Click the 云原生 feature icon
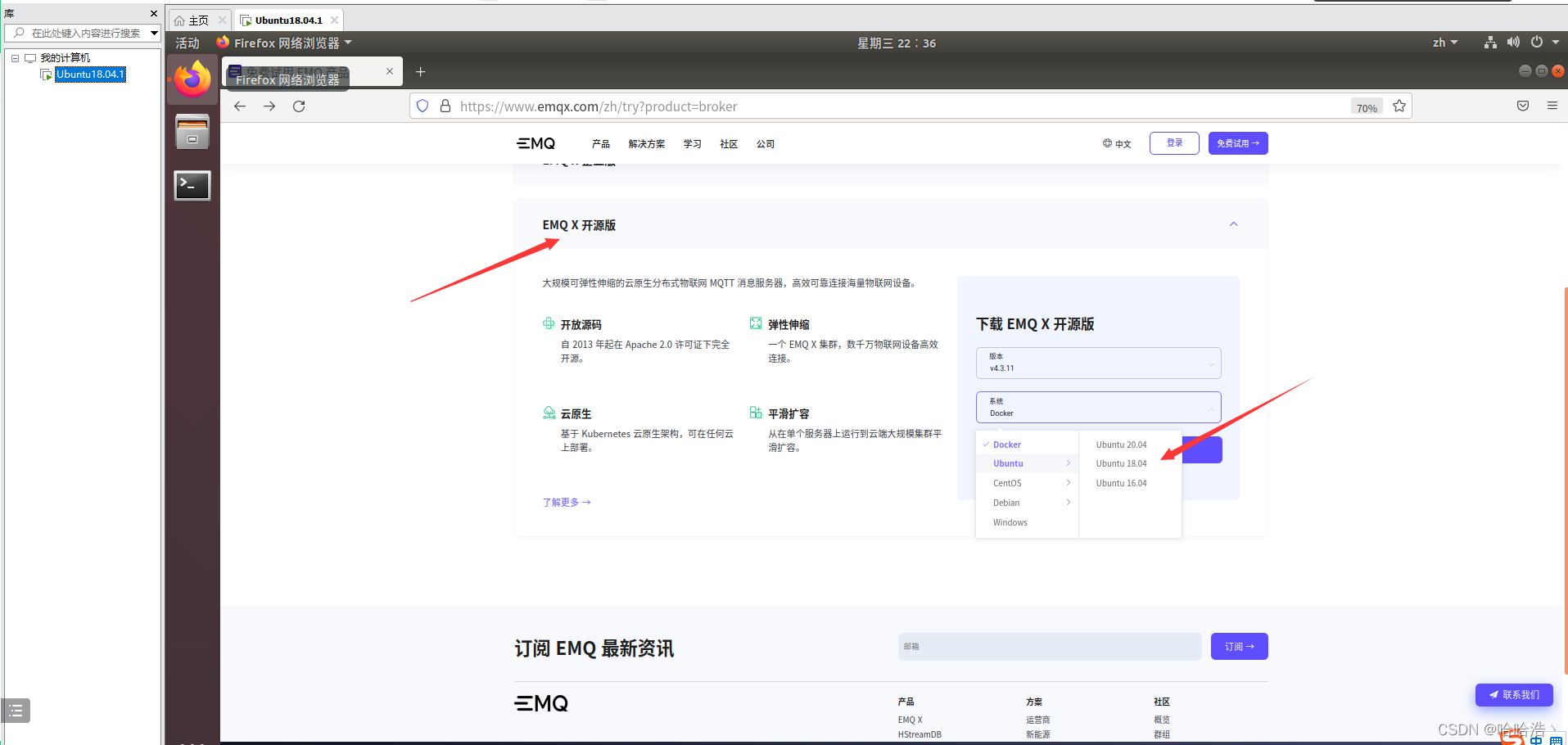1568x745 pixels. coord(549,413)
